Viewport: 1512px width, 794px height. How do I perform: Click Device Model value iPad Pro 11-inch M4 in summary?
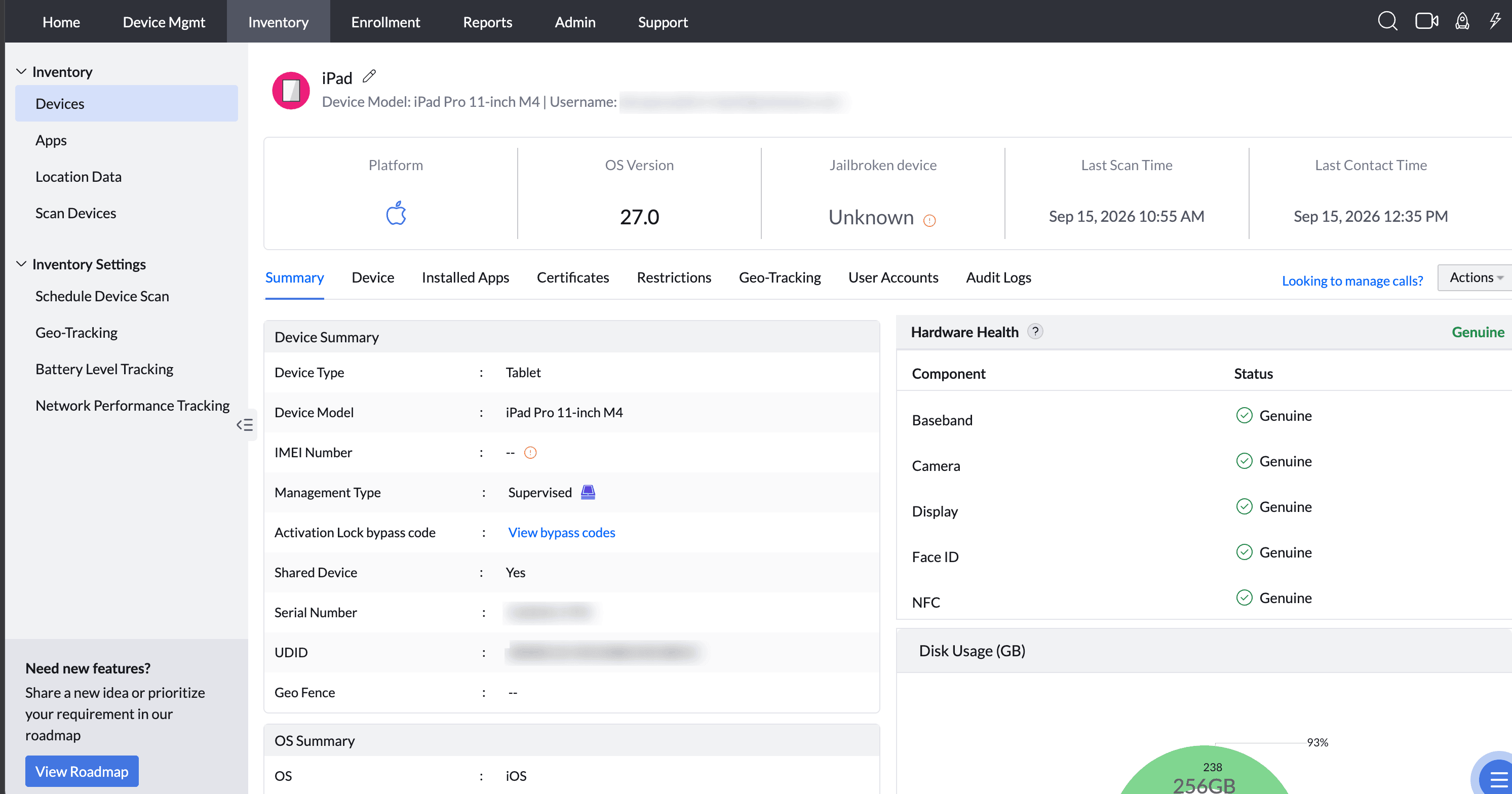point(564,413)
